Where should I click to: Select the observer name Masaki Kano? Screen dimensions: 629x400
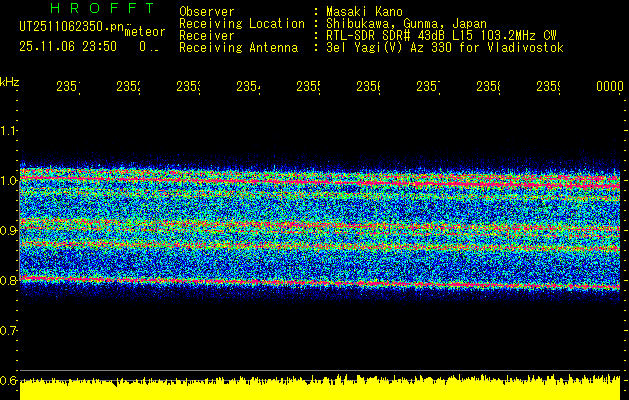[x=364, y=12]
